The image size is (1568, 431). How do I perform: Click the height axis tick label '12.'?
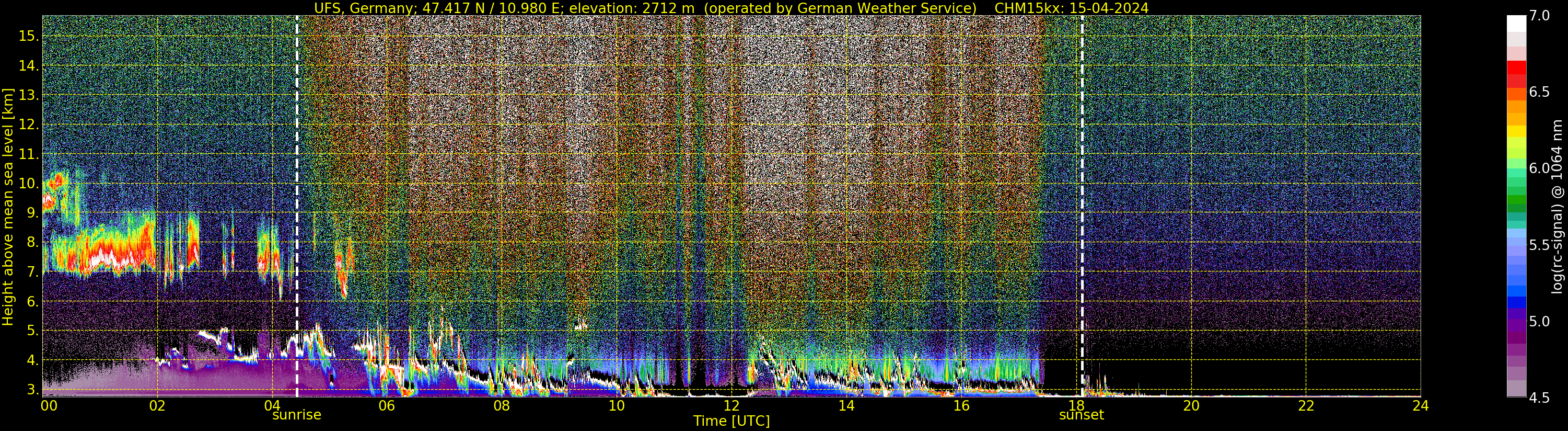tap(29, 124)
